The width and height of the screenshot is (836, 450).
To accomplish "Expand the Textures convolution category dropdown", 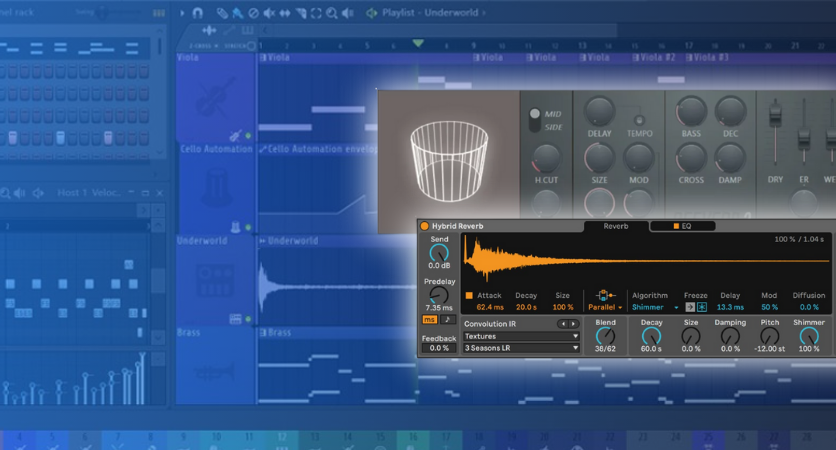I will (521, 337).
